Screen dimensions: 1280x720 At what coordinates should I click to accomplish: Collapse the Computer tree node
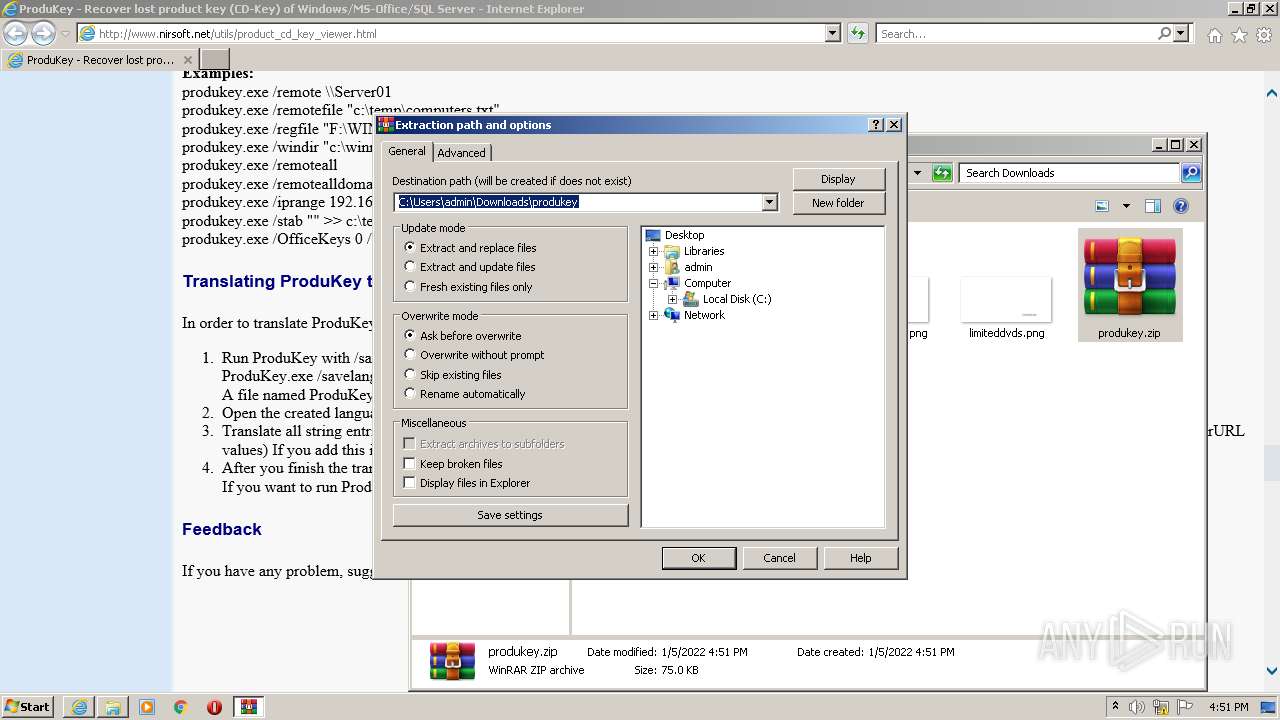pyautogui.click(x=654, y=283)
